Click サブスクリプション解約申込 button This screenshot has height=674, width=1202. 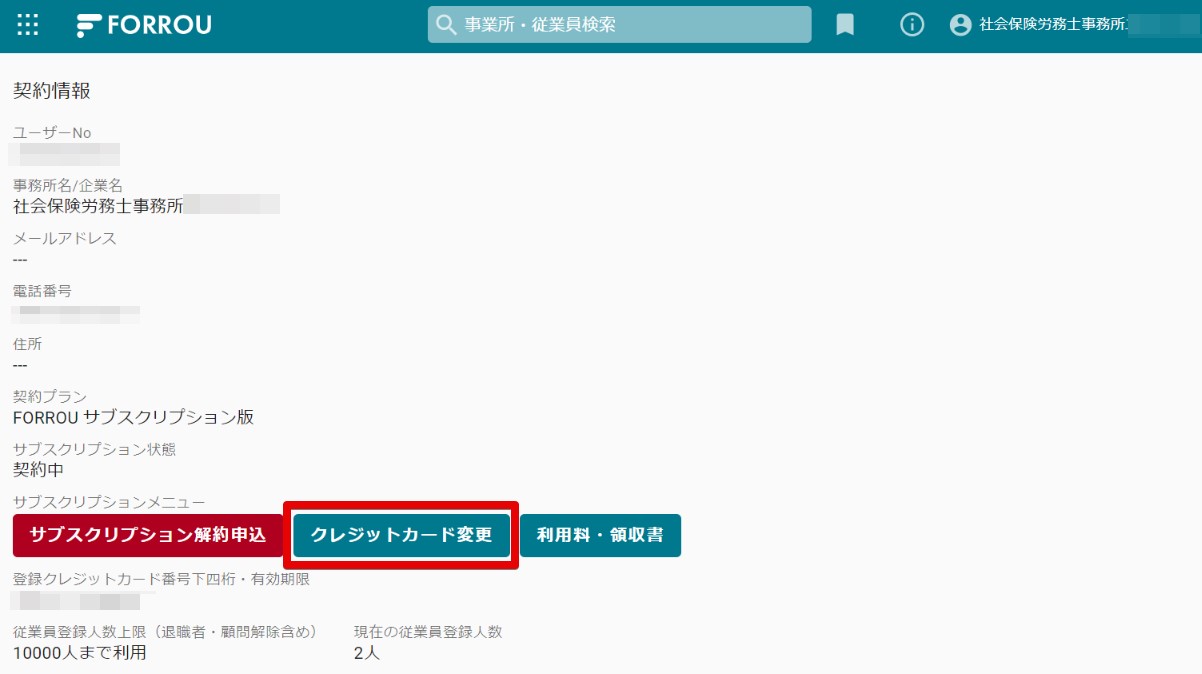[148, 535]
